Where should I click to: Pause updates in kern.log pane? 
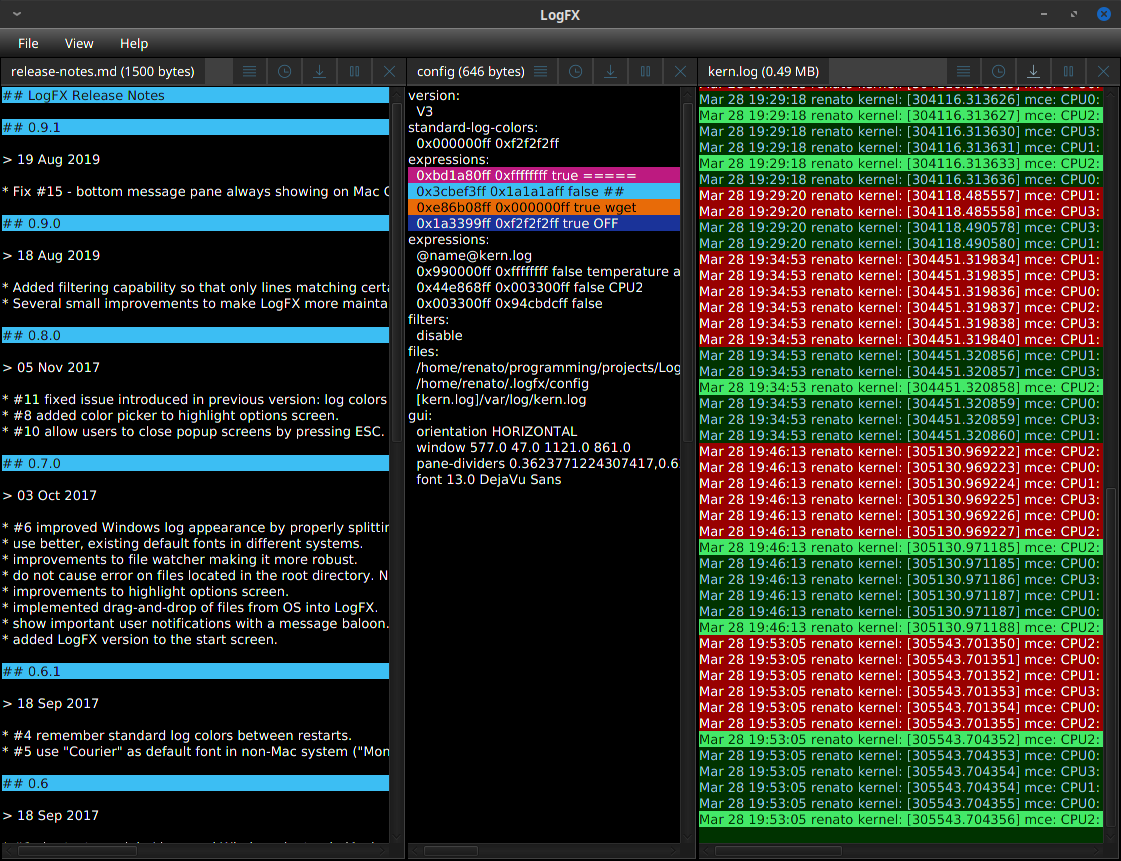tap(1069, 72)
